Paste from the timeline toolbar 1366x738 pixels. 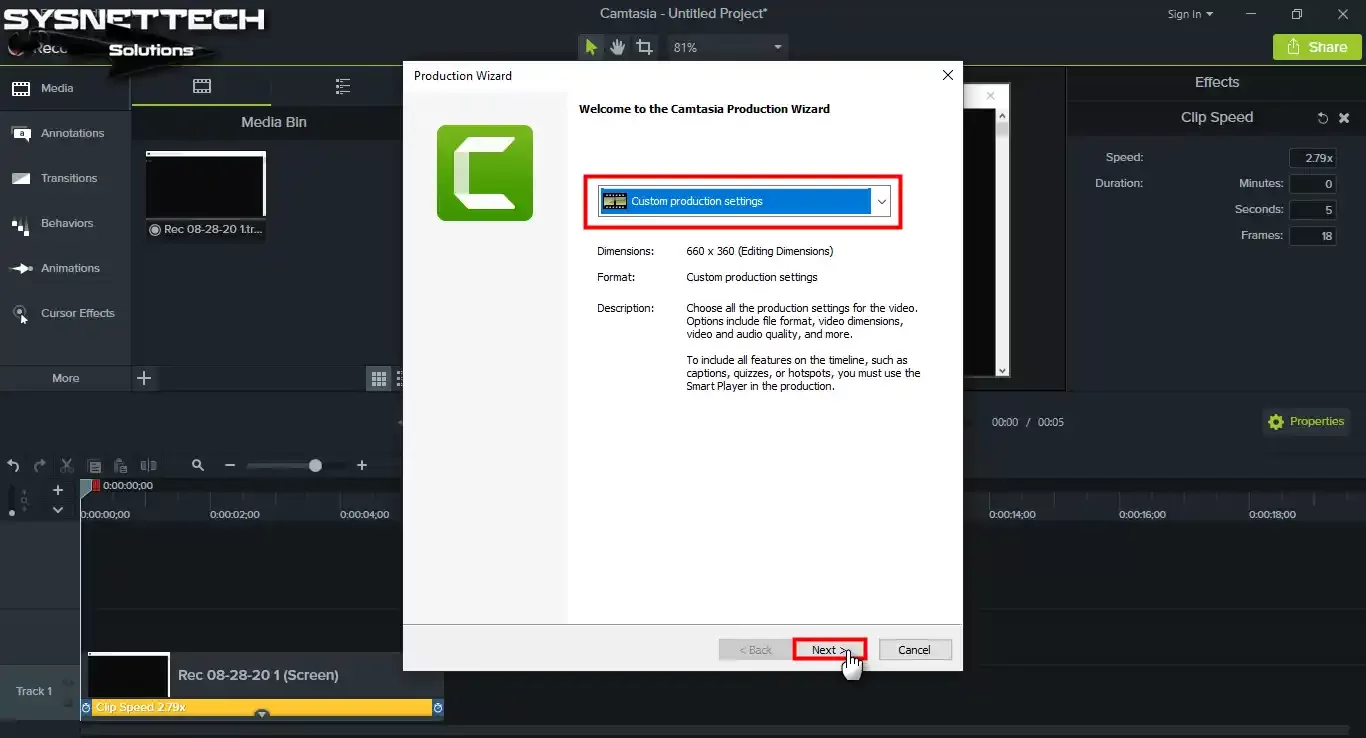tap(121, 465)
